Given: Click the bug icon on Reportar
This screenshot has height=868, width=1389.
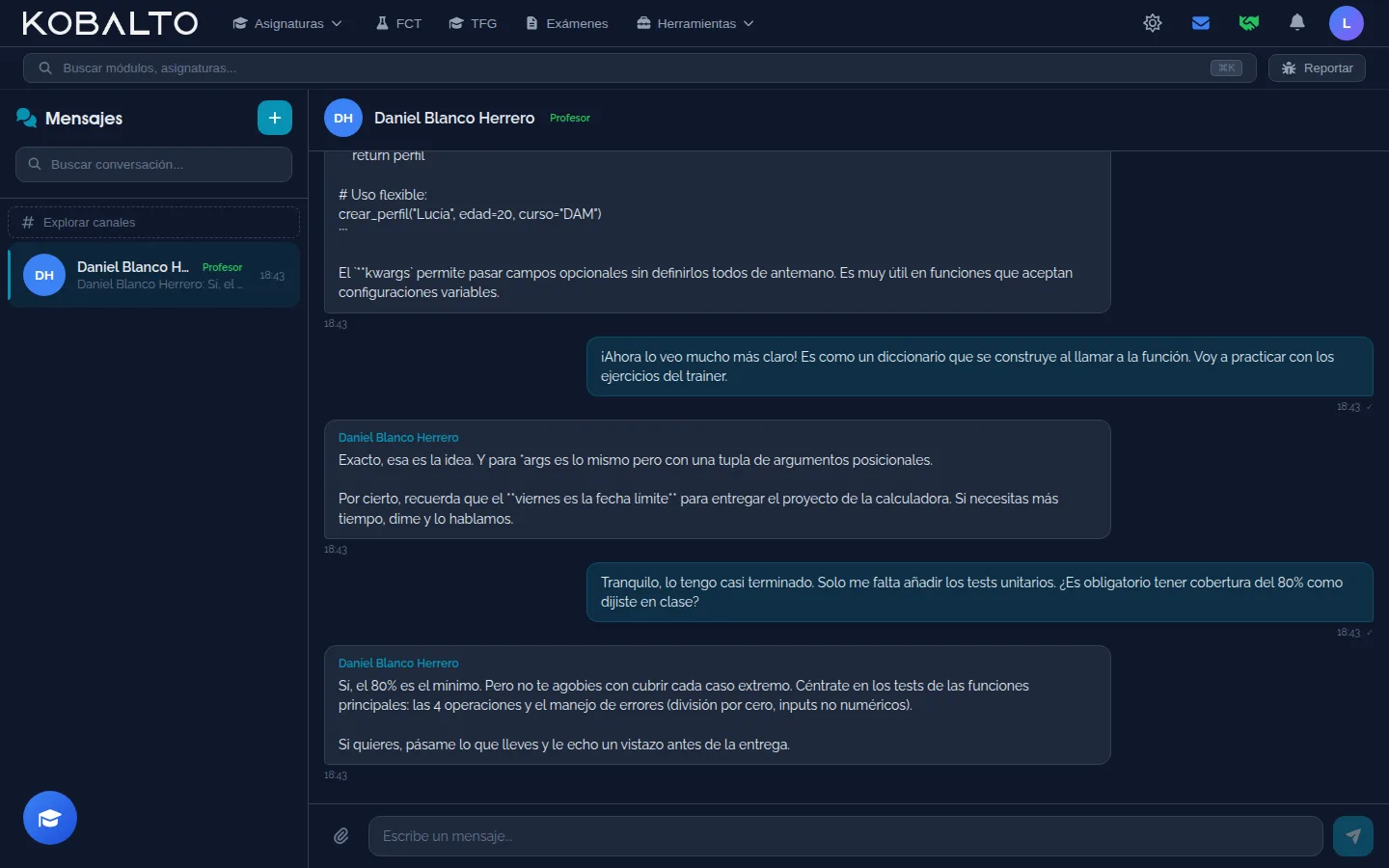Looking at the screenshot, I should tap(1289, 68).
